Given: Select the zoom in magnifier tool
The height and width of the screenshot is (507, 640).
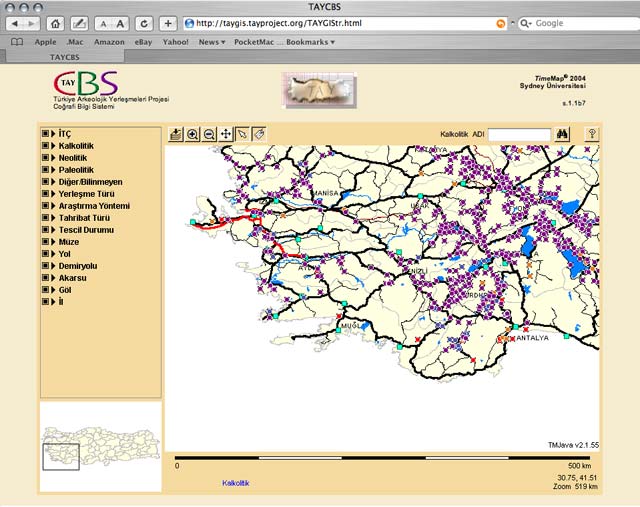Looking at the screenshot, I should click(192, 134).
